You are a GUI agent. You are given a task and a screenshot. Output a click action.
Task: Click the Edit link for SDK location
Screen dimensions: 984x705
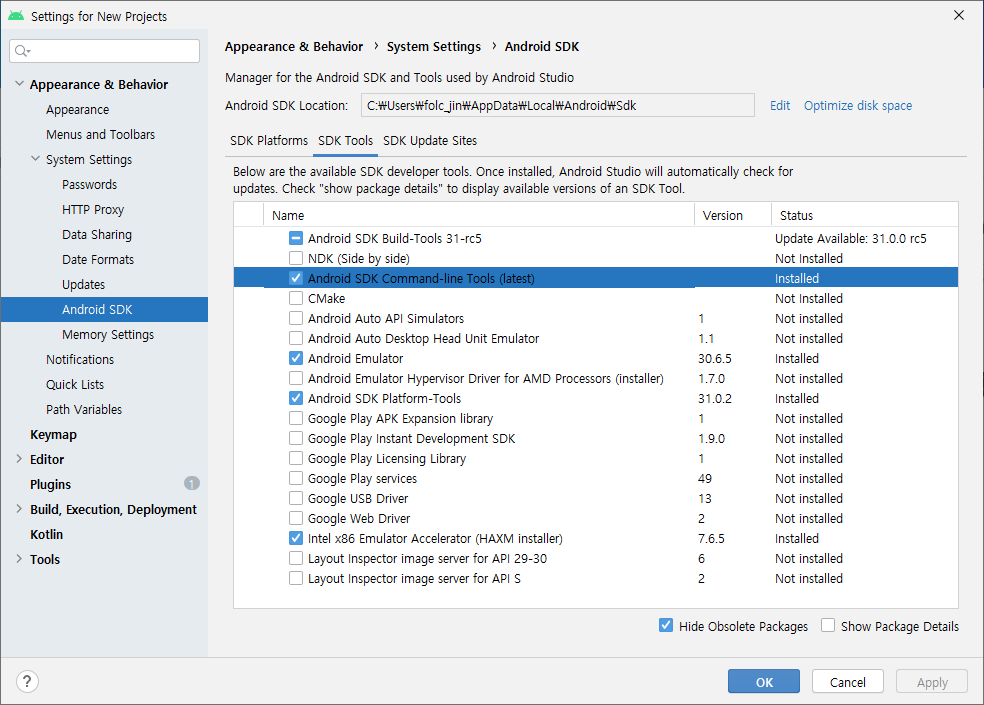(x=780, y=105)
